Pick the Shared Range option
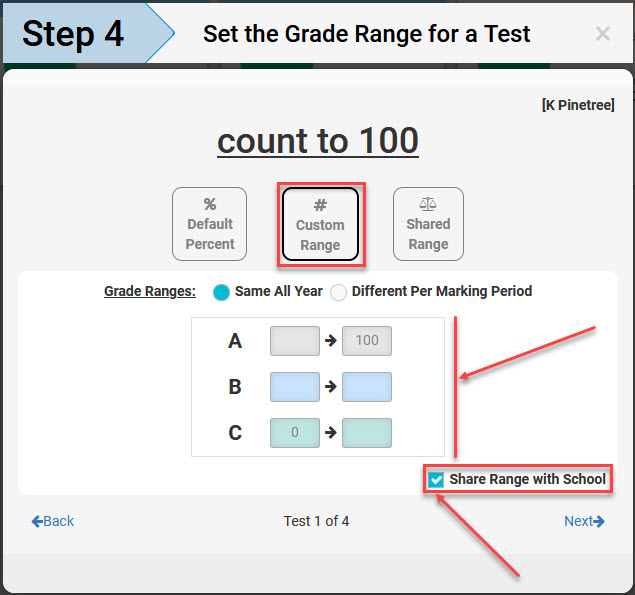635x595 pixels. click(428, 224)
